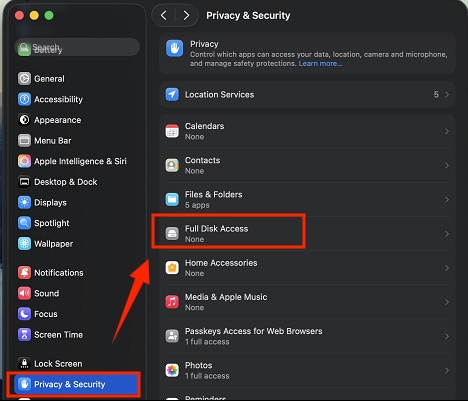This screenshot has height=401, width=468.
Task: Open the Learn more link under Privacy
Action: tap(320, 64)
